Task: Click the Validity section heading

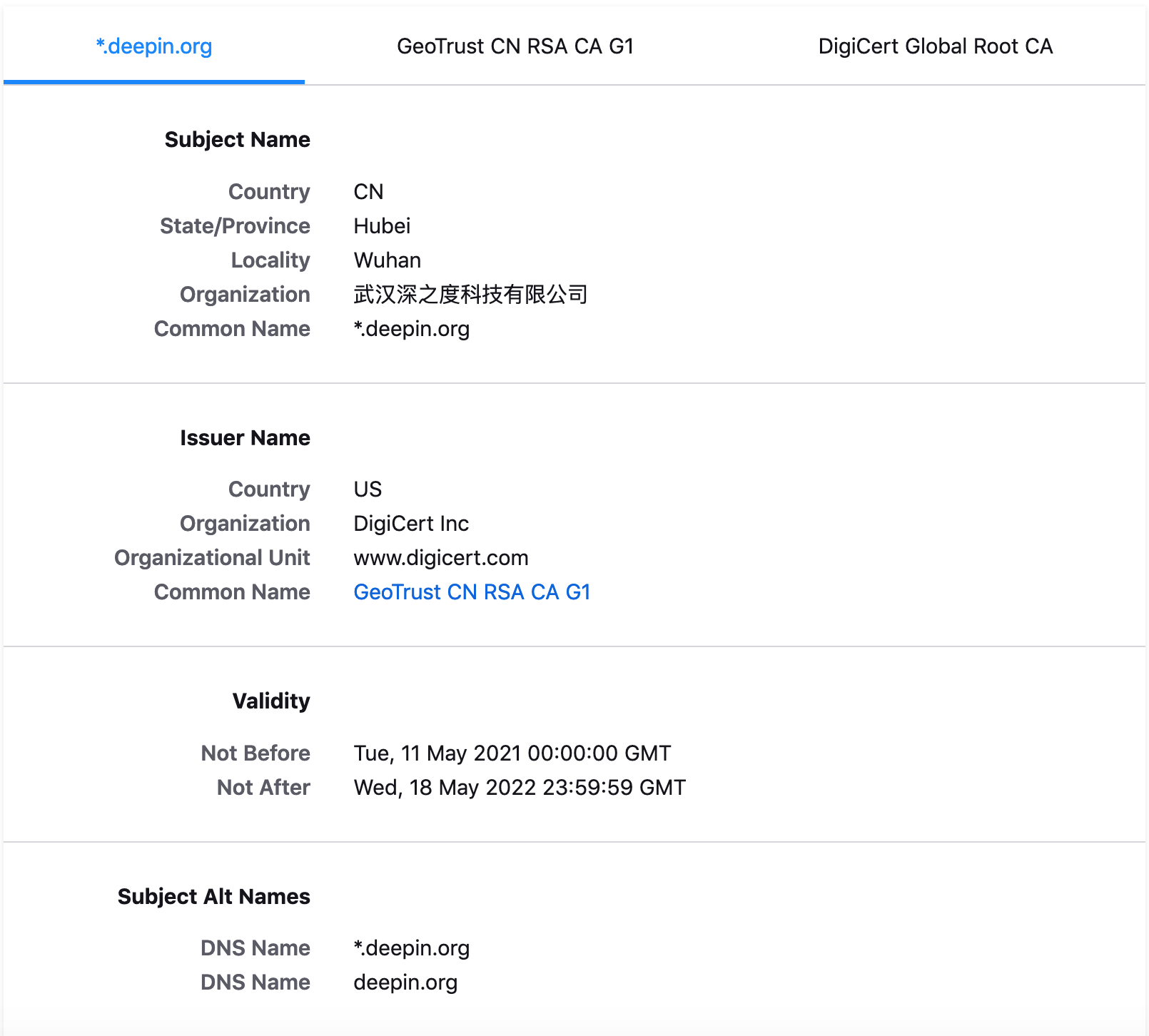Action: [271, 701]
